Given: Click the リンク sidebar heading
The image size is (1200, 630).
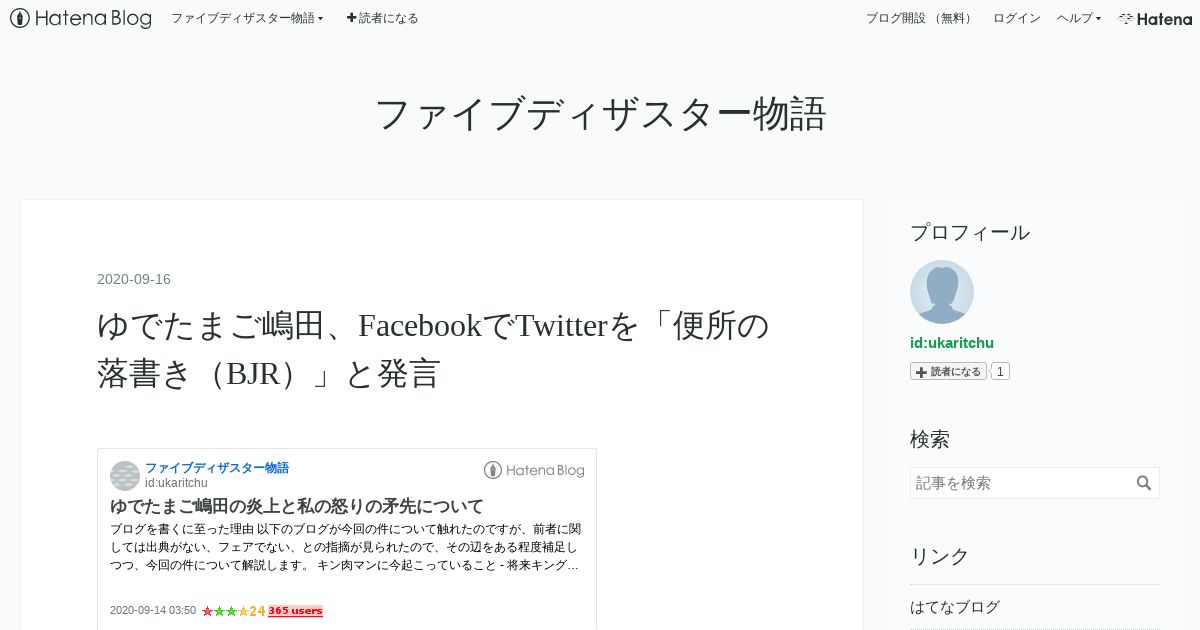Looking at the screenshot, I should 940,556.
